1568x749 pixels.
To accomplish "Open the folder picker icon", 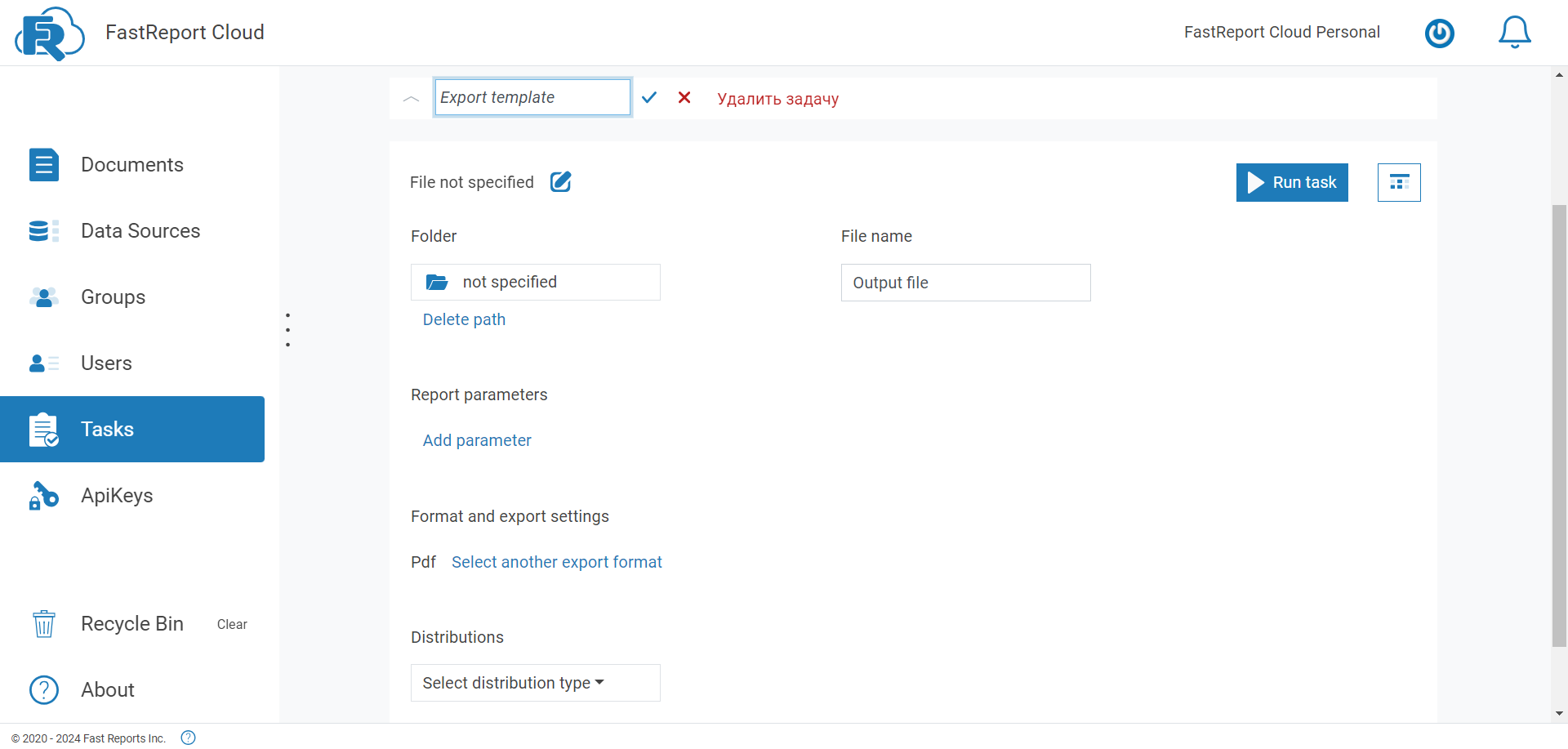I will (438, 282).
